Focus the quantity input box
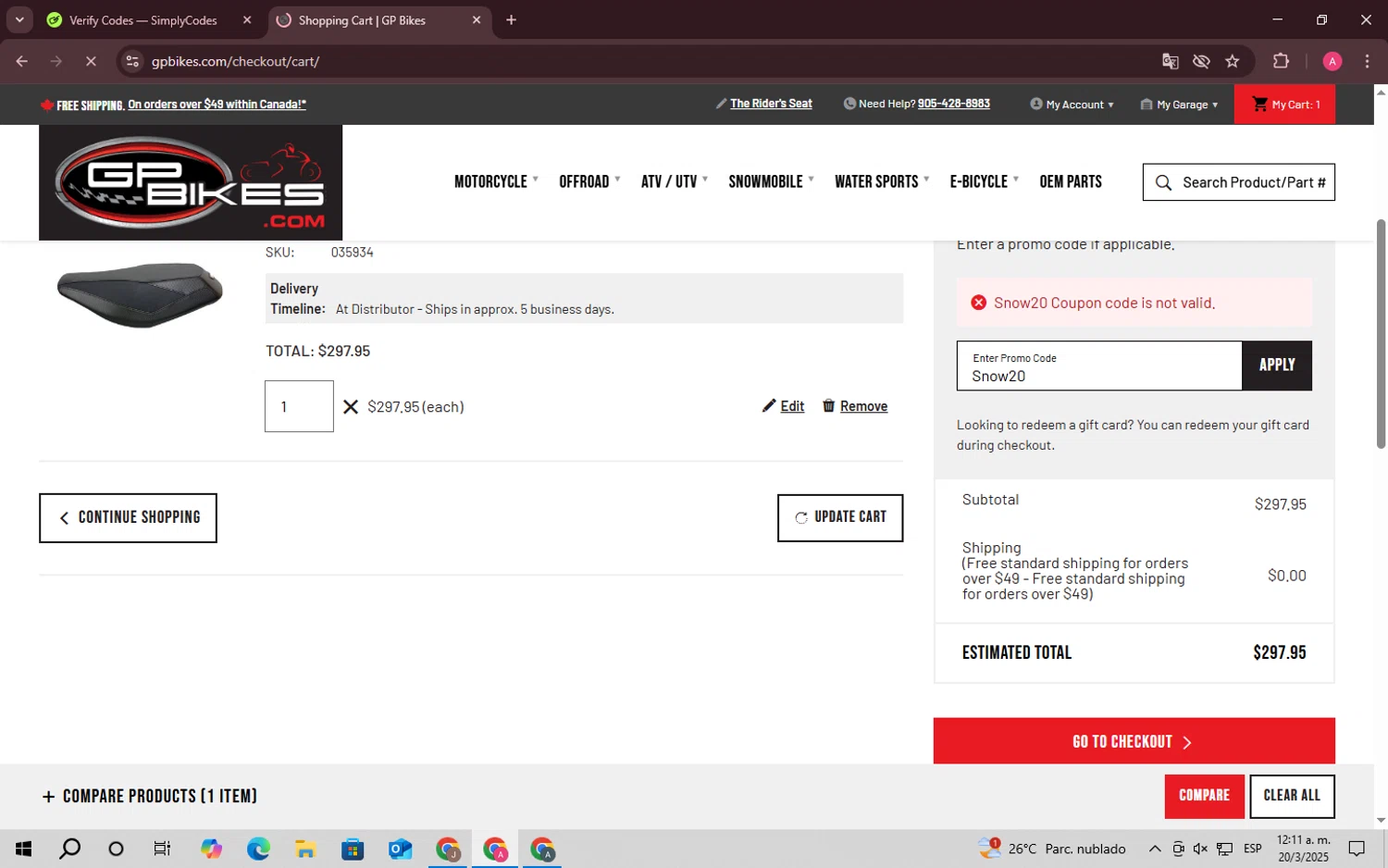The width and height of the screenshot is (1388, 868). coord(299,406)
